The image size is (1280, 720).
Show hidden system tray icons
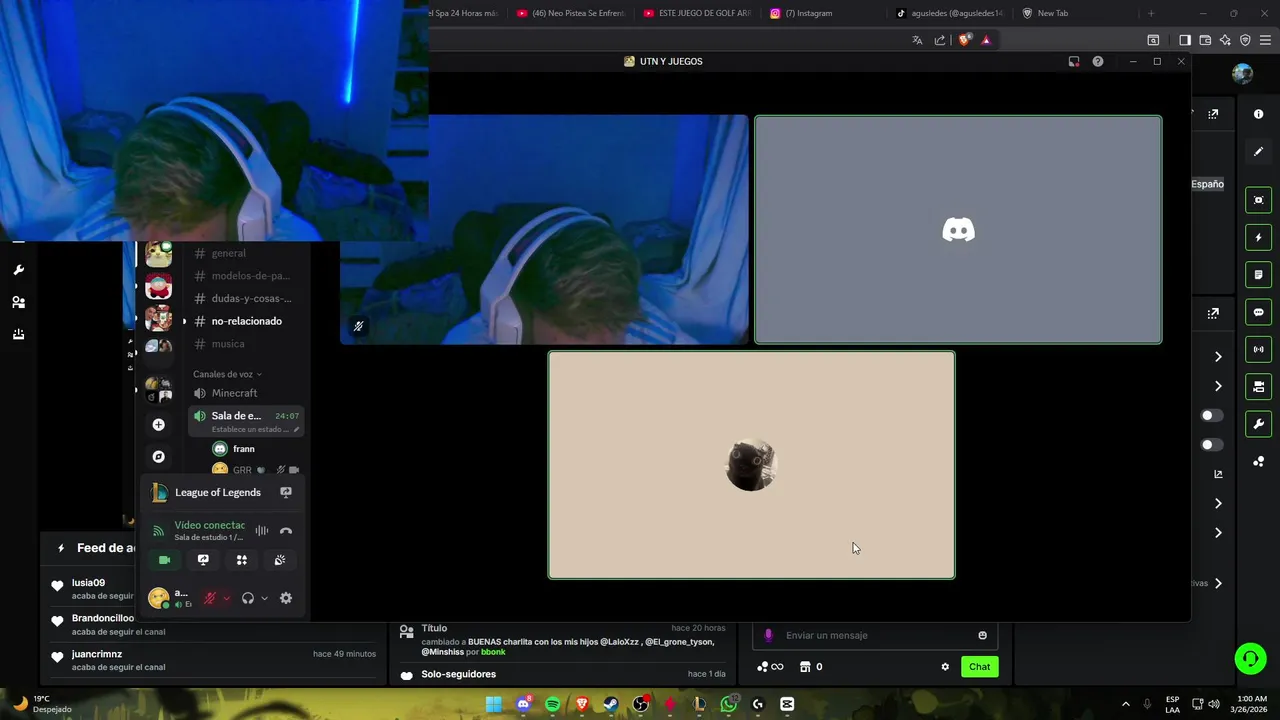tap(1125, 704)
